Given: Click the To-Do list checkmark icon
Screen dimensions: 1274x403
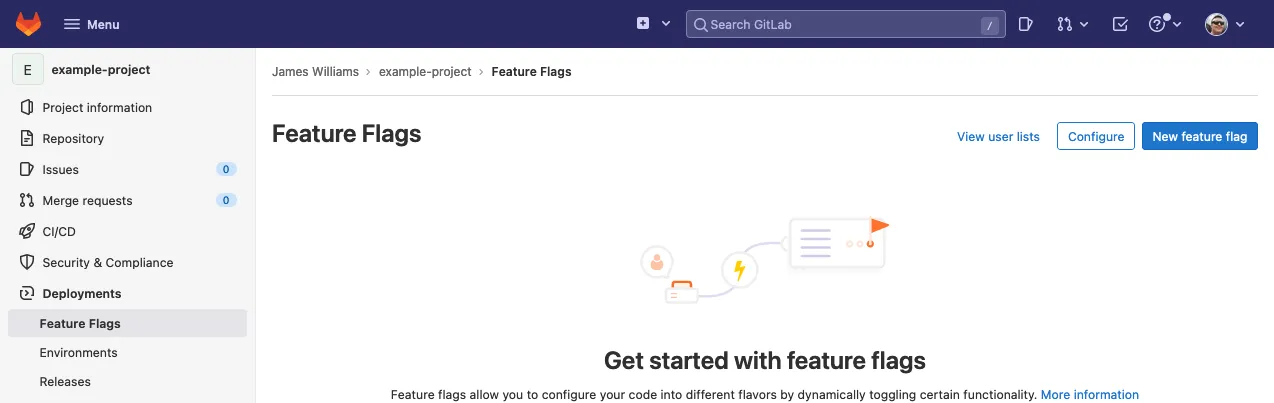Looking at the screenshot, I should click(x=1120, y=24).
